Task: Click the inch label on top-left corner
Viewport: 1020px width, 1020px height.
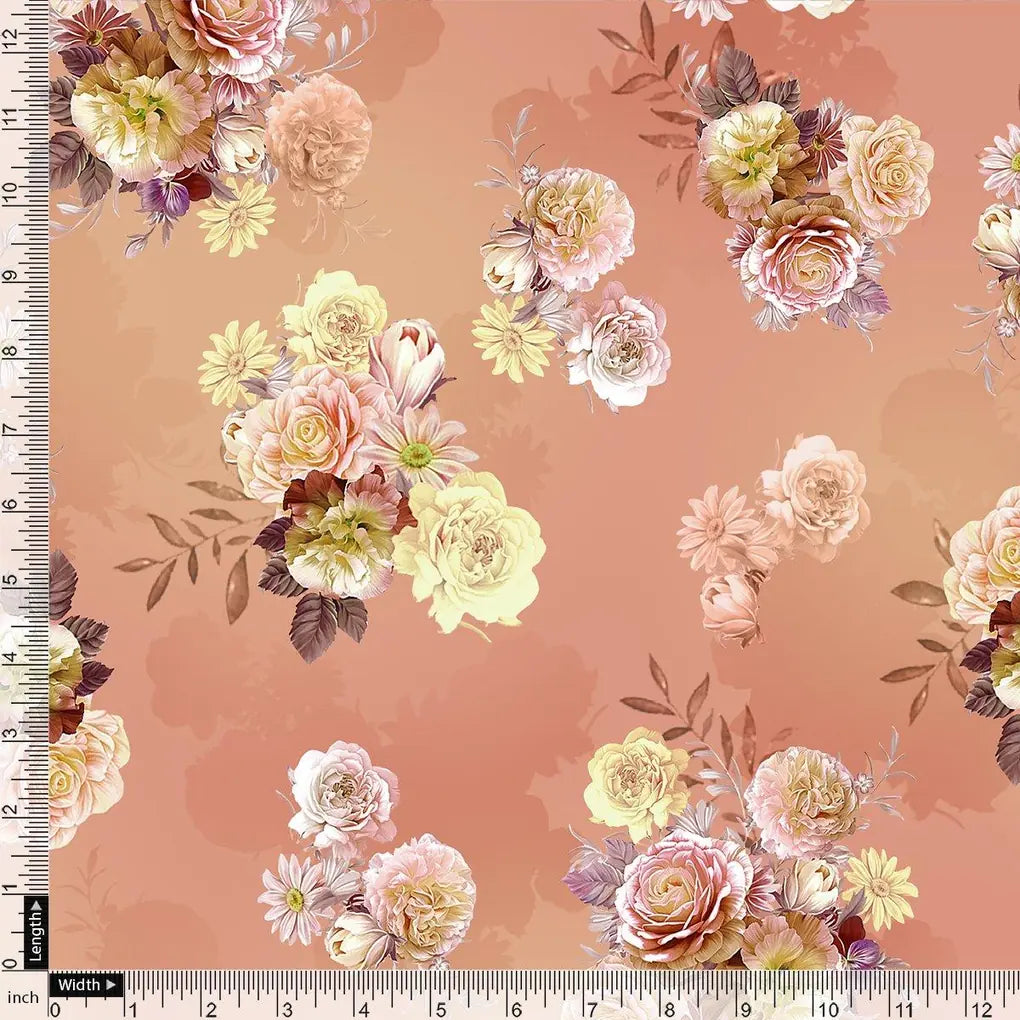Action: click(x=23, y=996)
